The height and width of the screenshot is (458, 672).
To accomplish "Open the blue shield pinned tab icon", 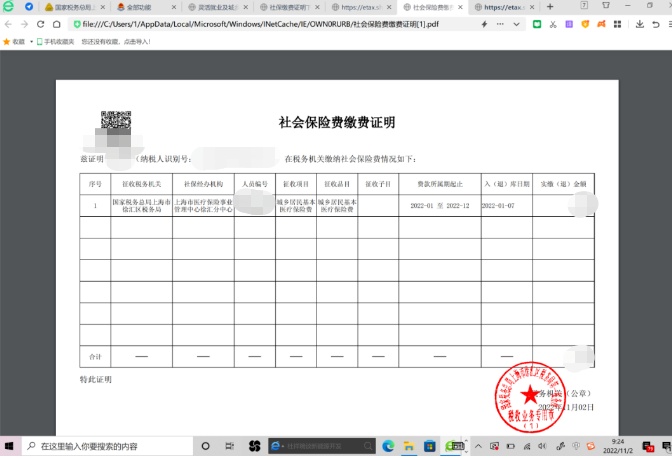I will point(29,7).
